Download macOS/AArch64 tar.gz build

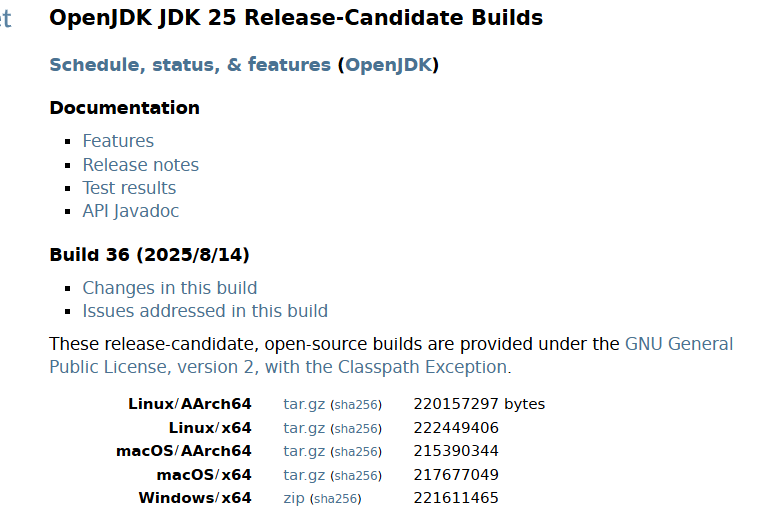(x=304, y=451)
